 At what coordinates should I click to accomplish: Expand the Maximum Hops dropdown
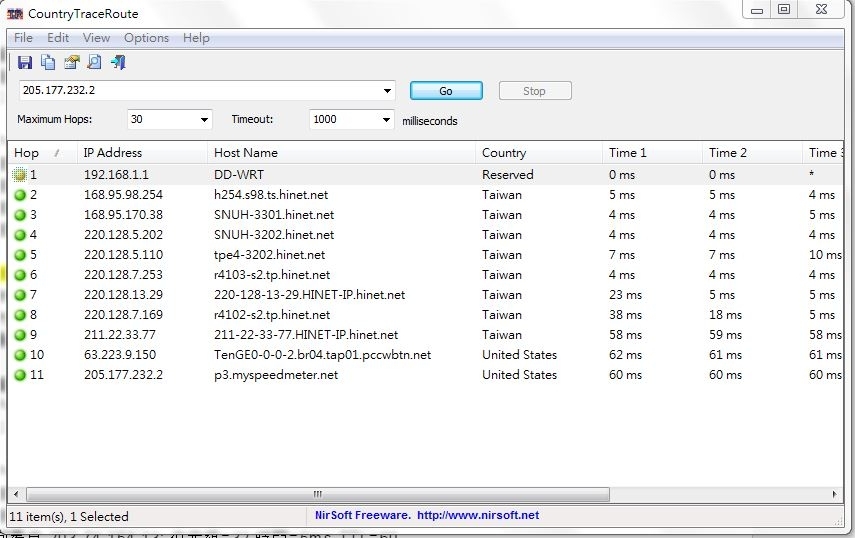coord(204,120)
